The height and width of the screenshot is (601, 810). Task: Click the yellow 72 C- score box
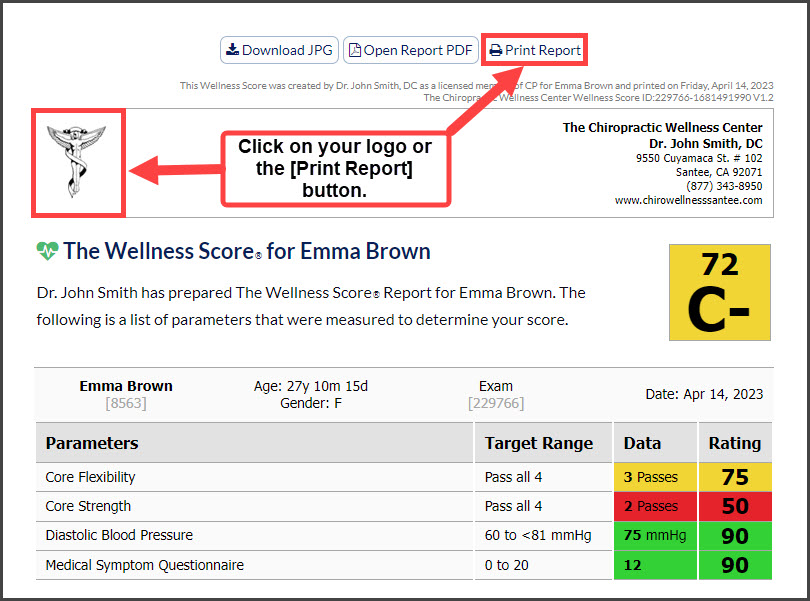[x=720, y=292]
